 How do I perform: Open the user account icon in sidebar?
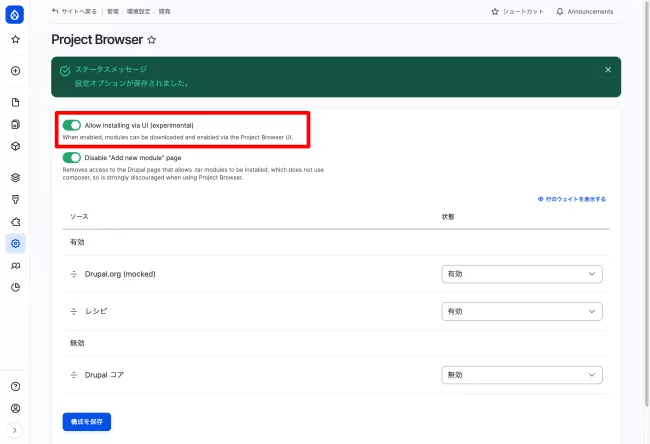pos(15,409)
